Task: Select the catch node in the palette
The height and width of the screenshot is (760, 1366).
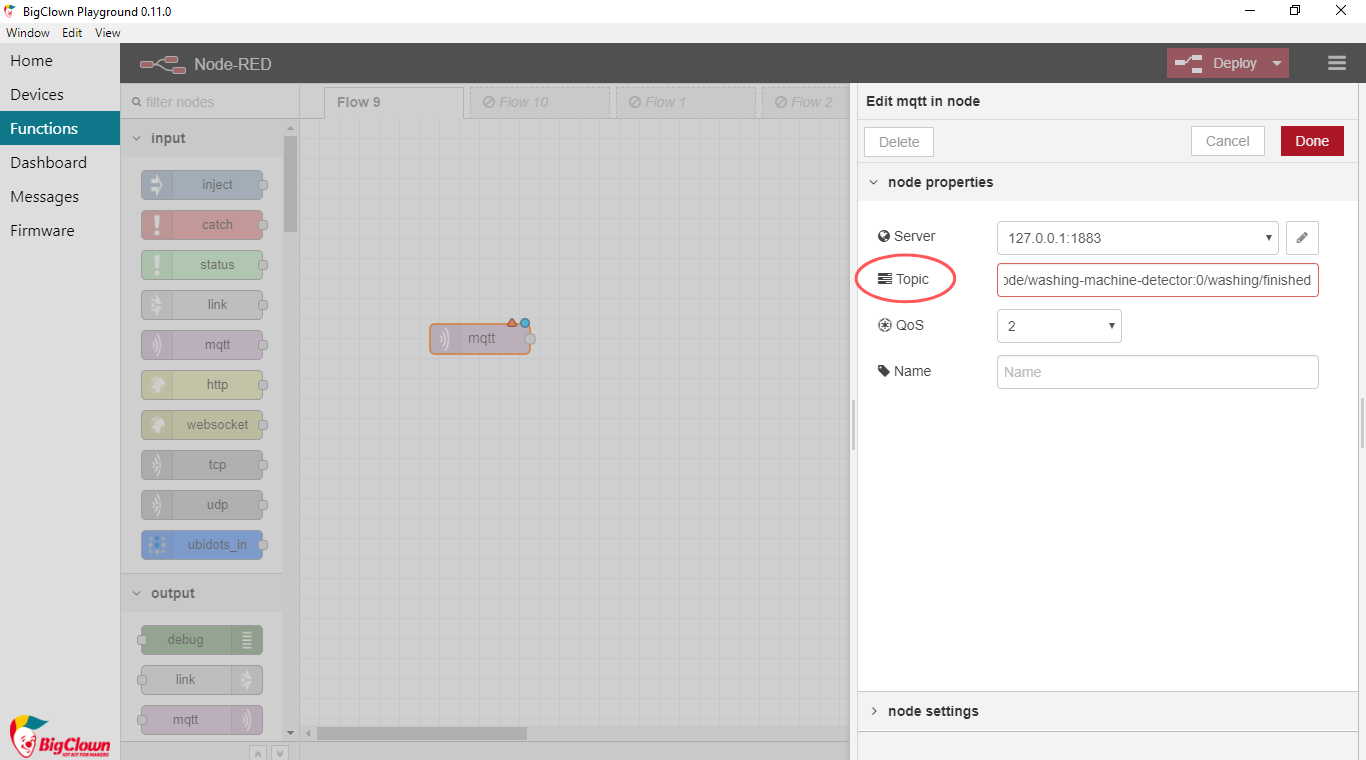Action: [x=202, y=225]
